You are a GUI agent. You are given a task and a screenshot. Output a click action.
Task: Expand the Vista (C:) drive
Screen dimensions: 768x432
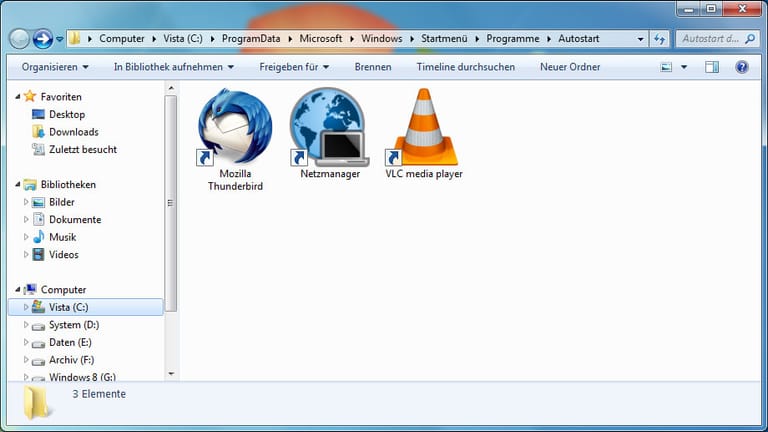[26, 307]
